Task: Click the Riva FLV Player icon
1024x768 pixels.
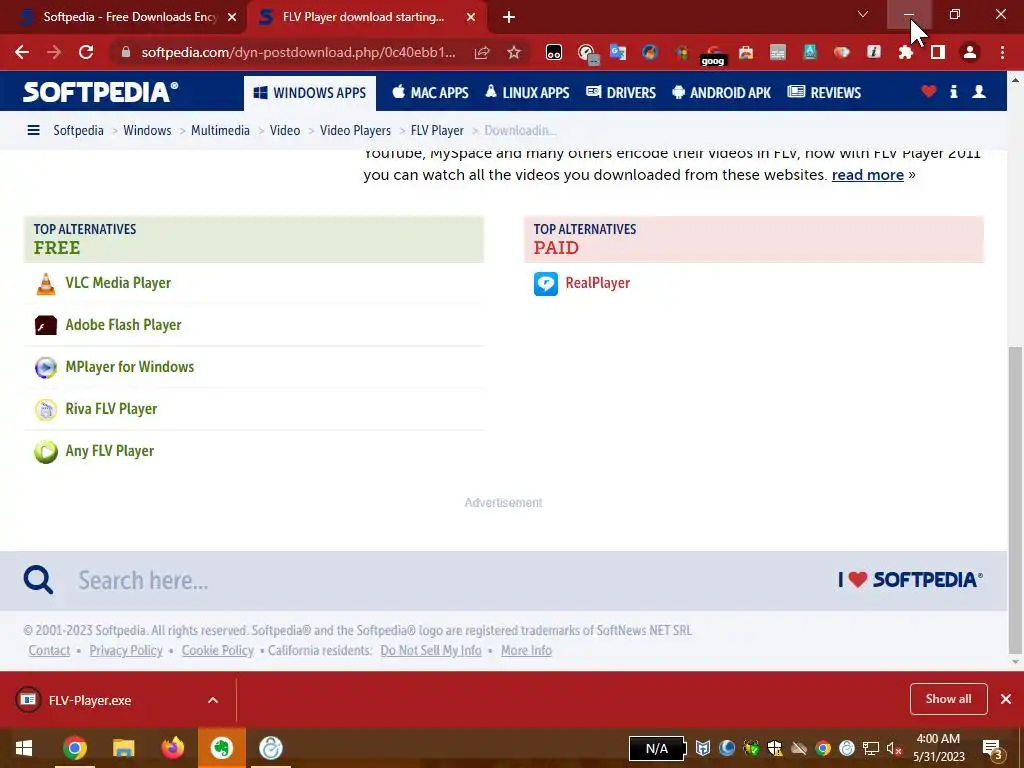Action: tap(46, 409)
